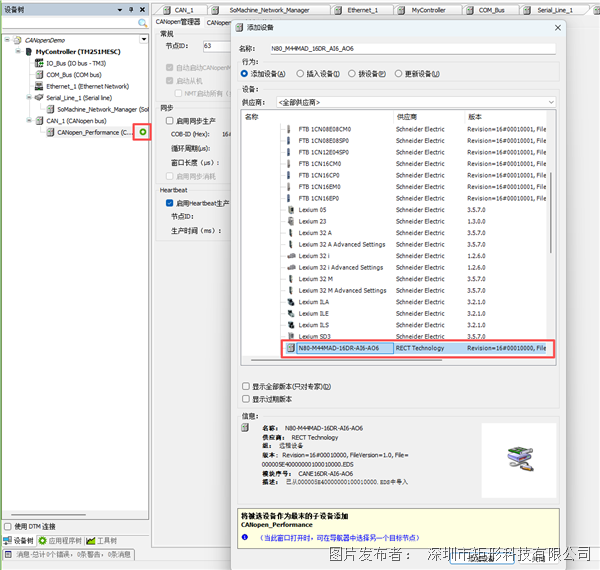
Task: Open the 工具树 bottom tab
Action: coord(101,540)
